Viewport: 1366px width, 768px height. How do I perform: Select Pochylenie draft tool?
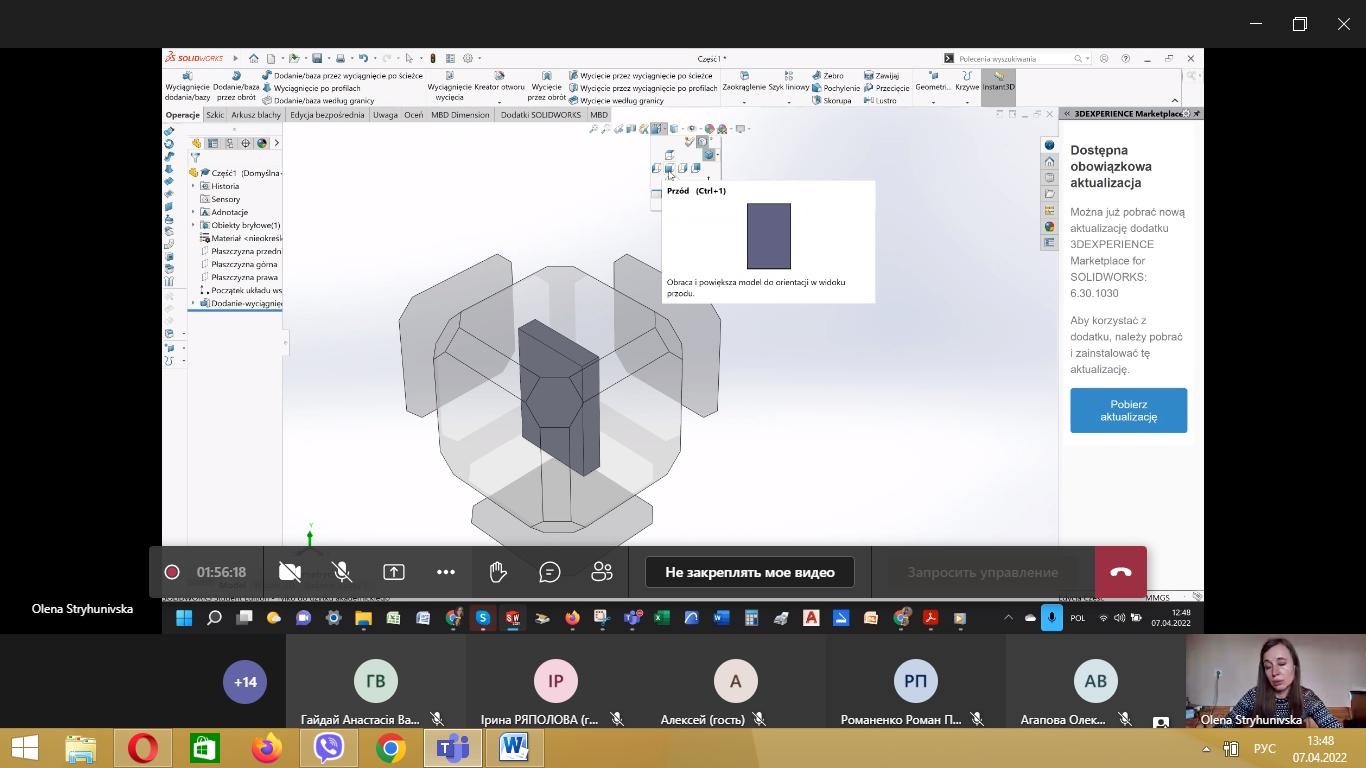[836, 88]
